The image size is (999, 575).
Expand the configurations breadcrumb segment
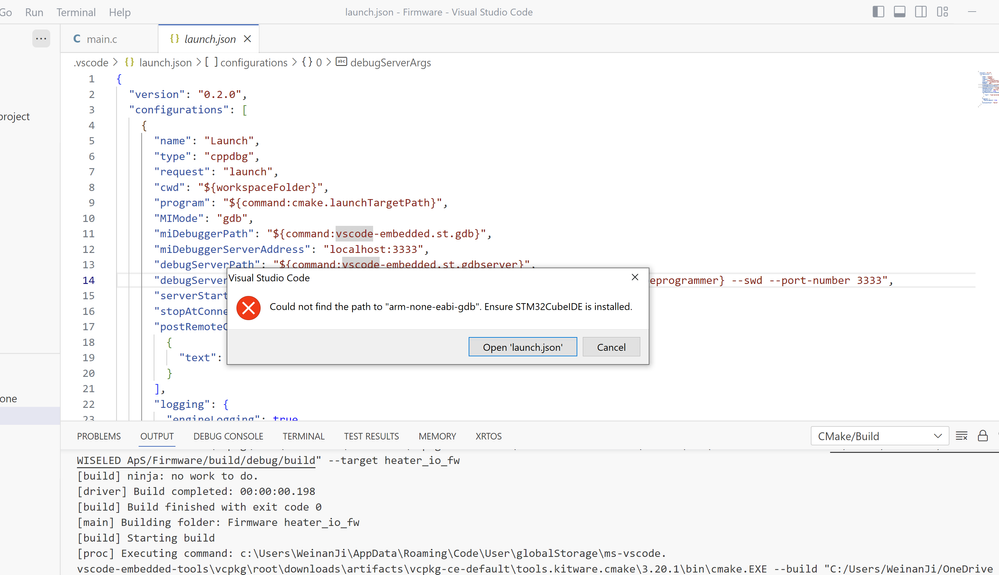point(253,62)
